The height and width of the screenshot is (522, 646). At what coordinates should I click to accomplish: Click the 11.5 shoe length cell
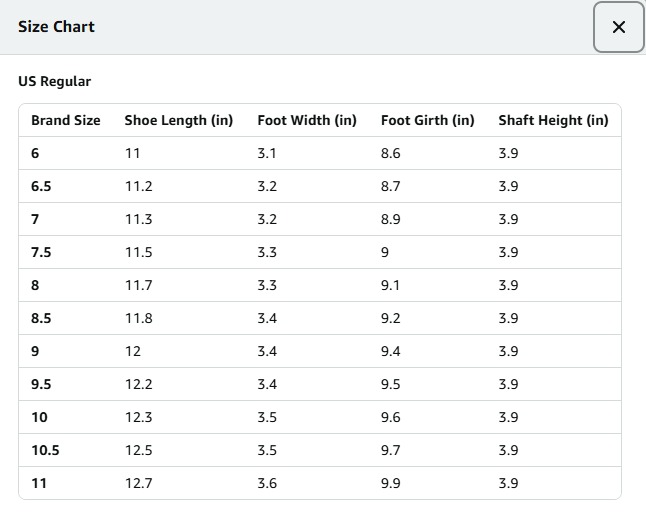point(138,252)
